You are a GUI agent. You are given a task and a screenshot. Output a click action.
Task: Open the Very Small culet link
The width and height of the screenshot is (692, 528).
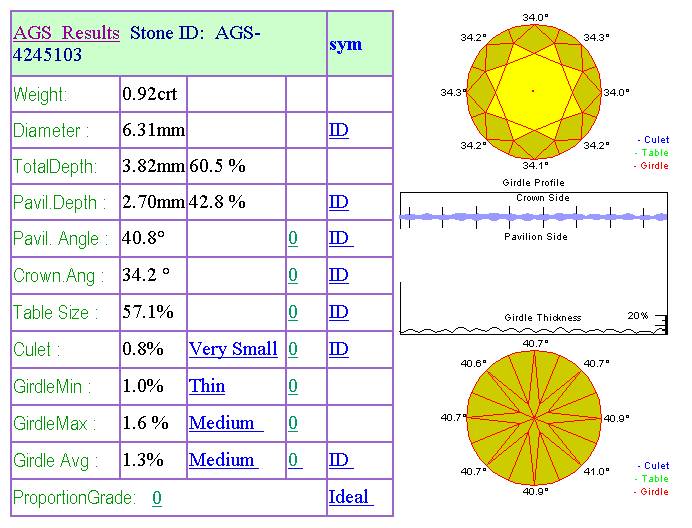(x=233, y=349)
